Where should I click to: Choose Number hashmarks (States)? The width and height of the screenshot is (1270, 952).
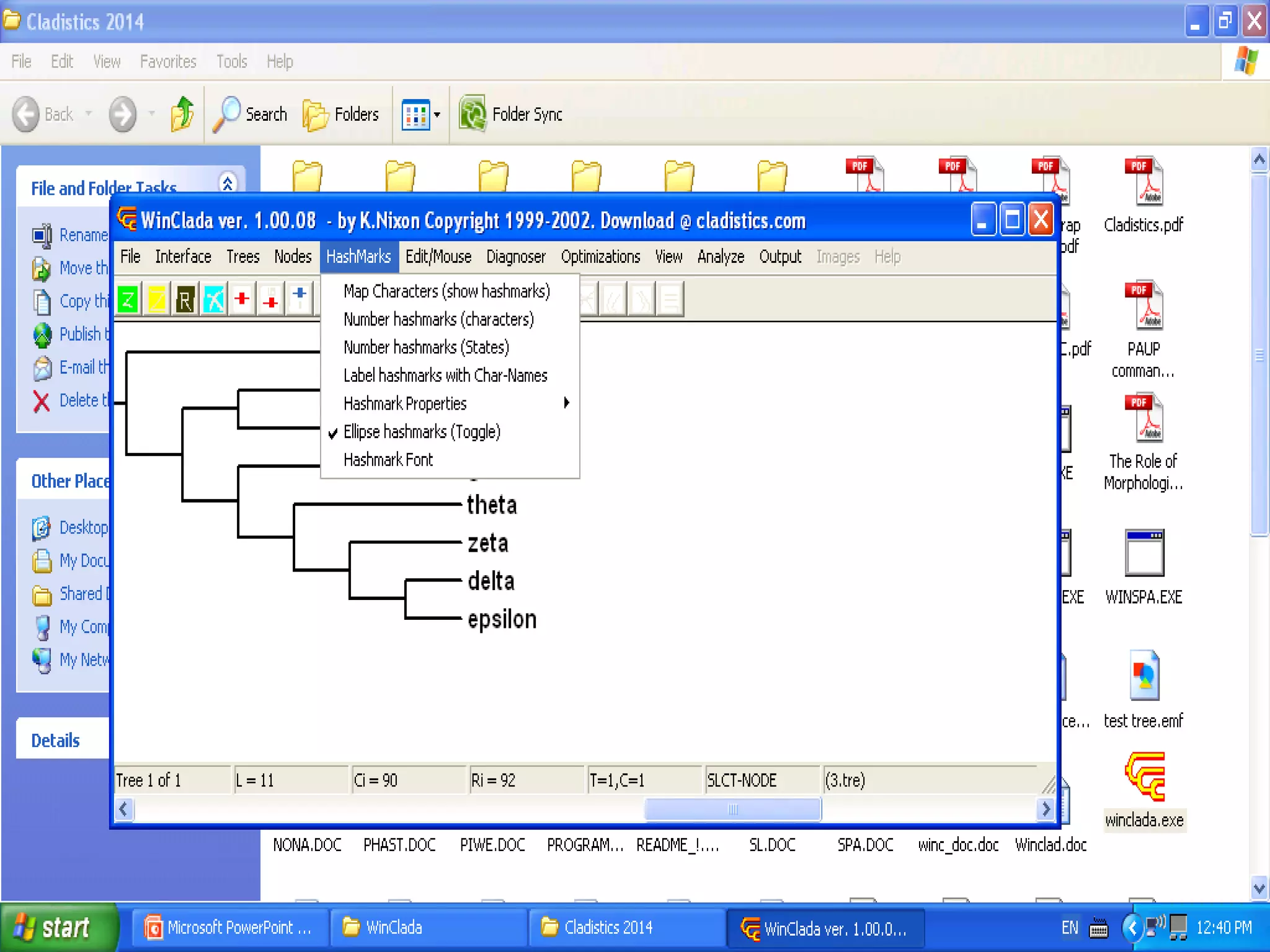pos(426,347)
